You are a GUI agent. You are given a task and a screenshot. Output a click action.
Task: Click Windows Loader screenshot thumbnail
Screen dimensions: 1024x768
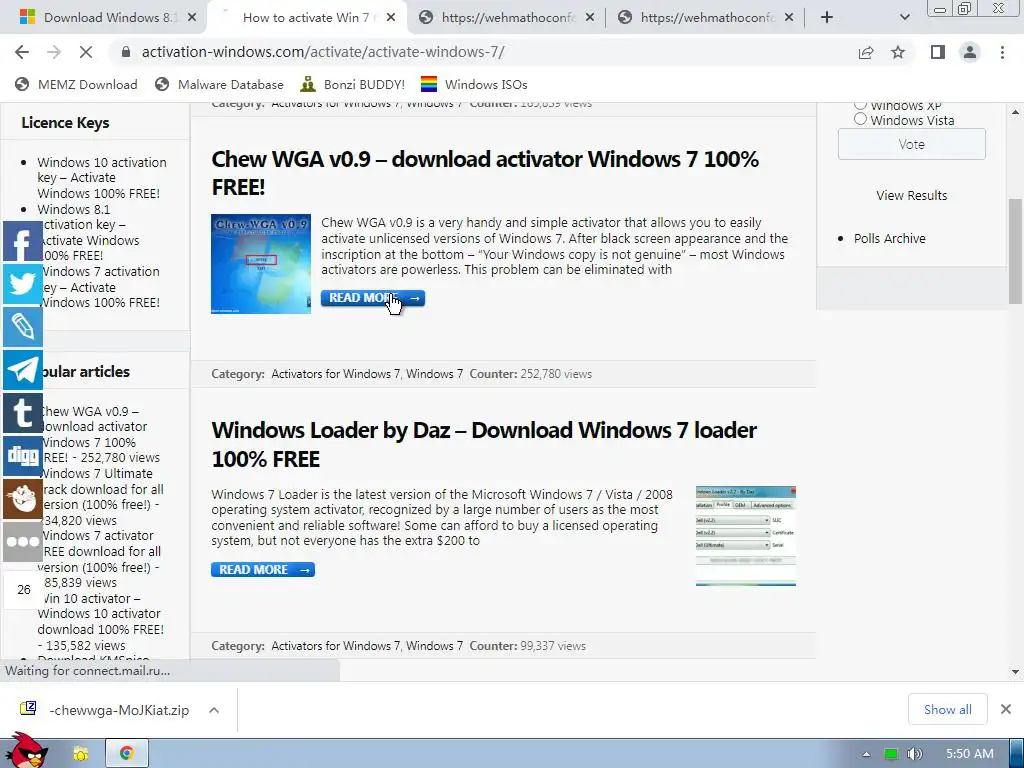point(746,536)
